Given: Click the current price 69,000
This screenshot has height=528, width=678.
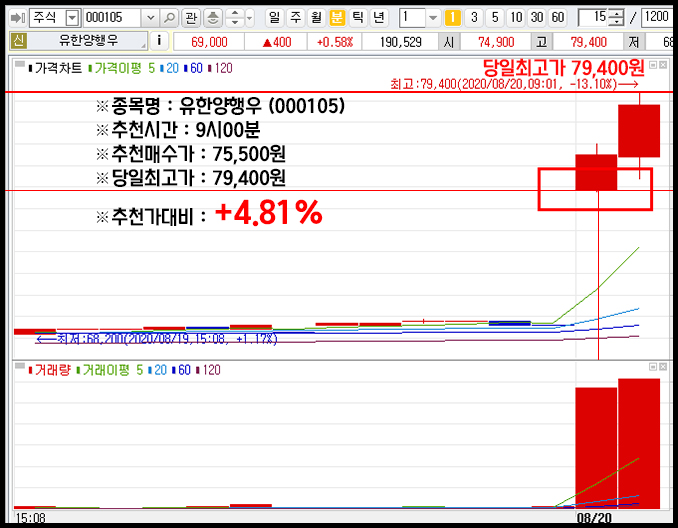Looking at the screenshot, I should click(x=209, y=42).
